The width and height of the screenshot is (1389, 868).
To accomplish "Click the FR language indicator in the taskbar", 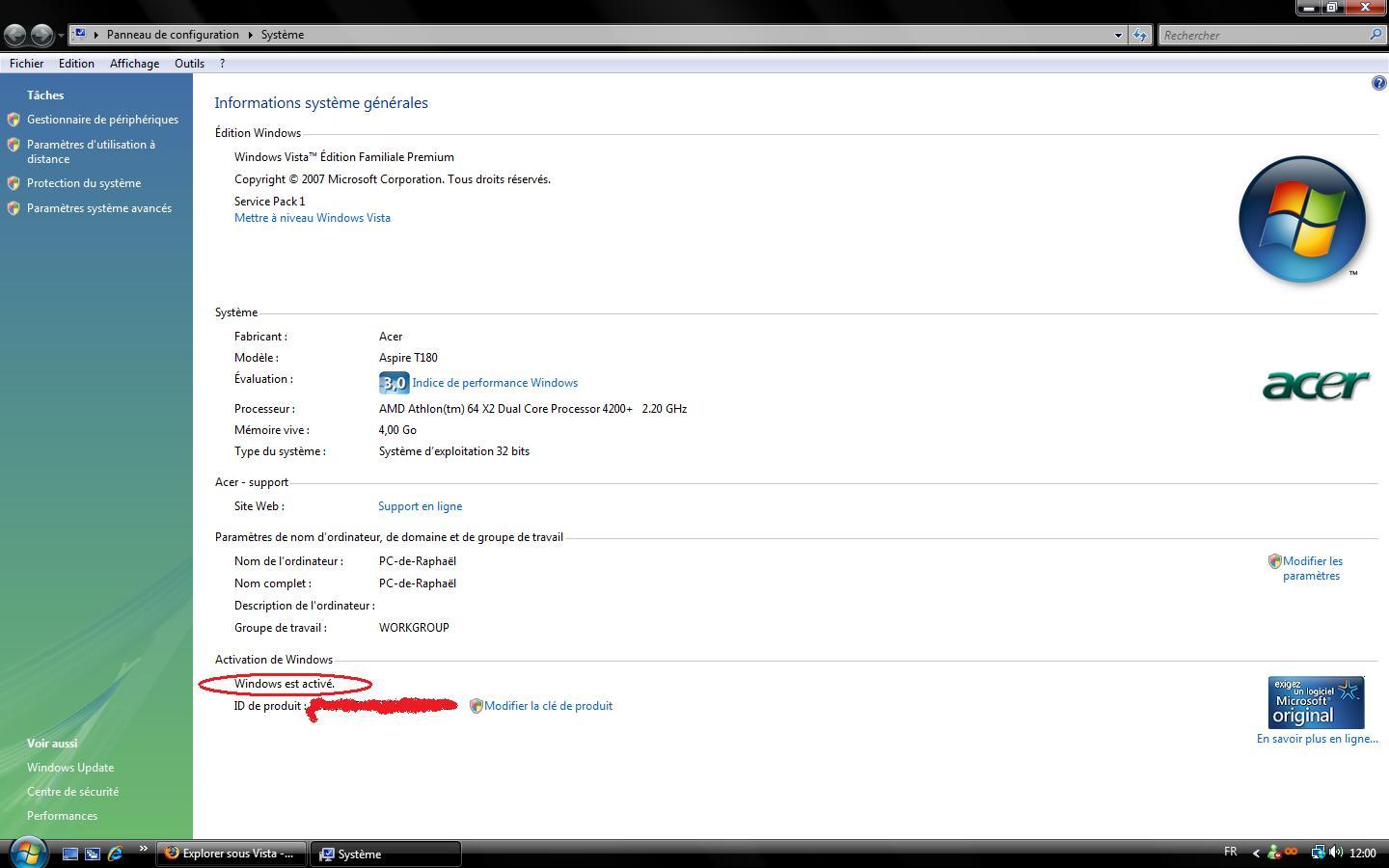I will 1230,852.
